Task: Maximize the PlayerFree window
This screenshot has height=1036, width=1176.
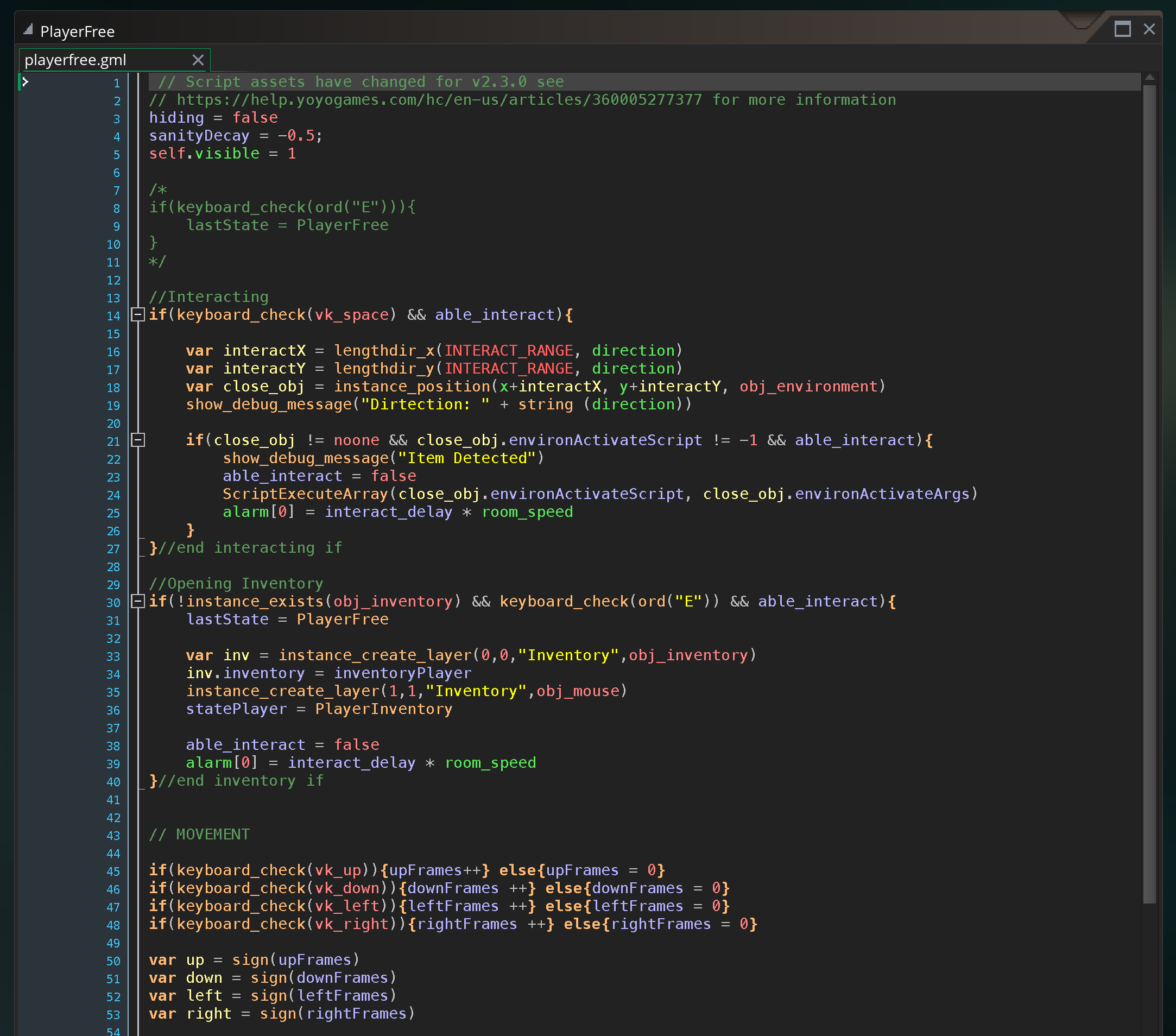Action: click(1122, 29)
